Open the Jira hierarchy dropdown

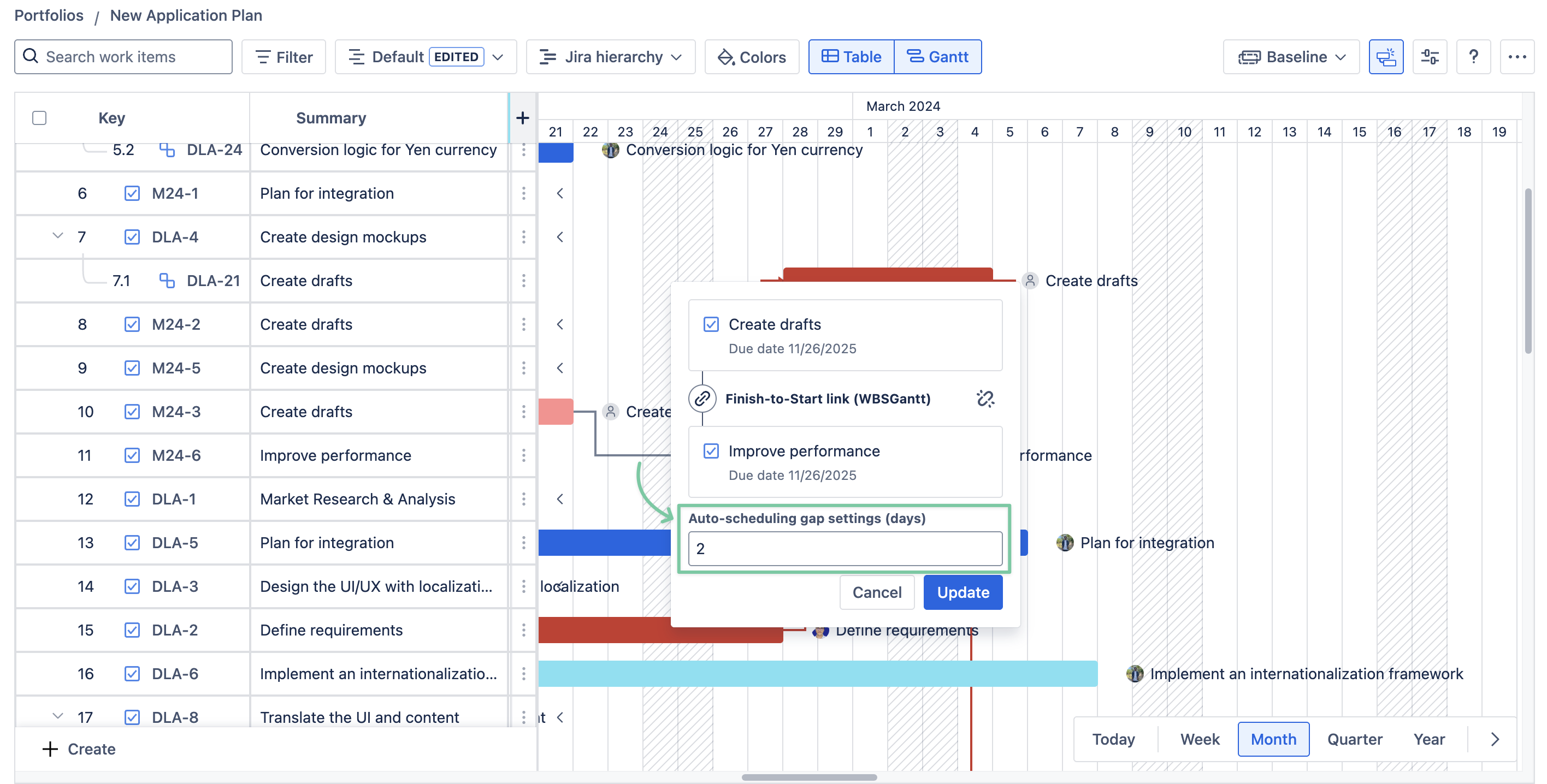click(x=610, y=57)
